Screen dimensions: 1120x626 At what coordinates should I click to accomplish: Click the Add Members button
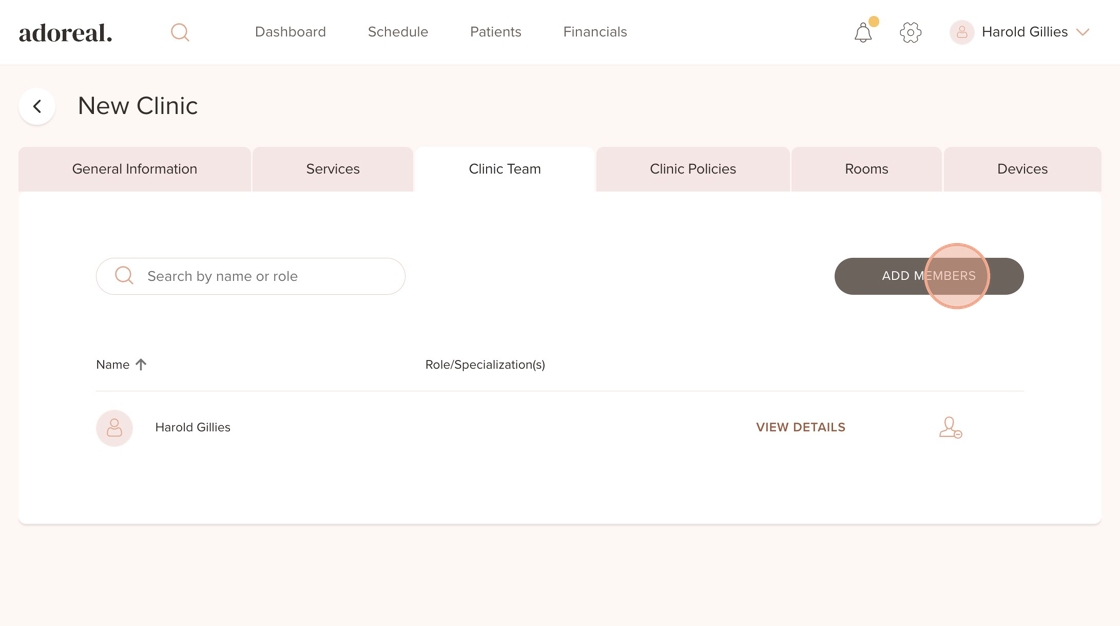(929, 276)
